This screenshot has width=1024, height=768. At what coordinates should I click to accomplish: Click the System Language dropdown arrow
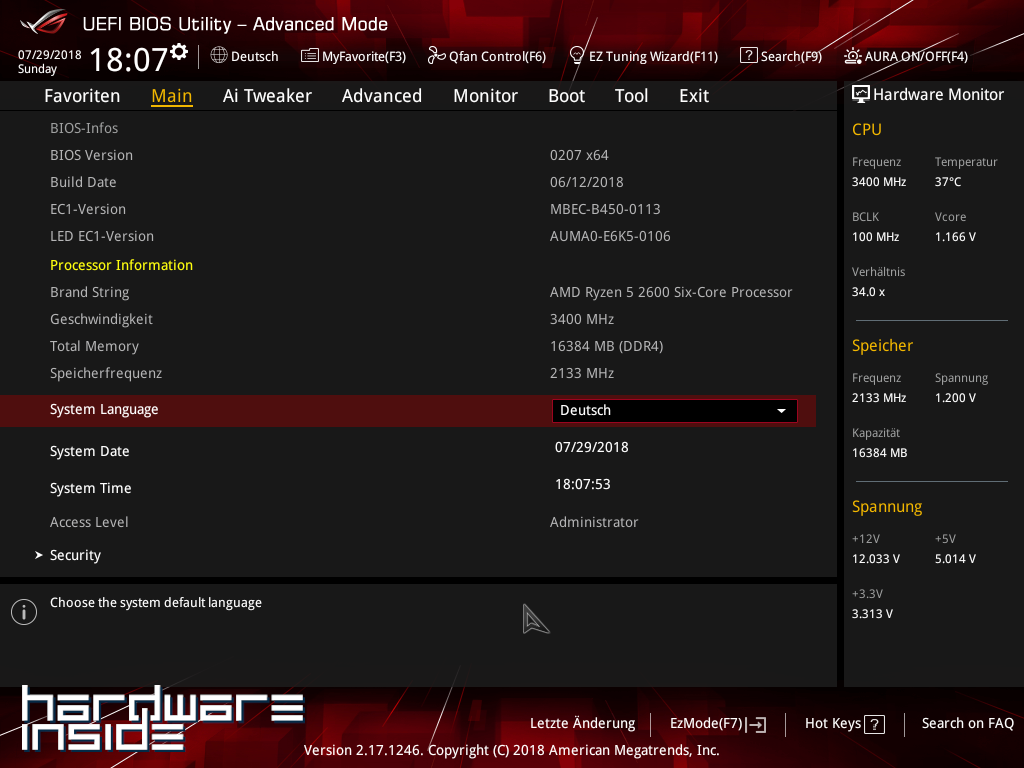point(781,411)
